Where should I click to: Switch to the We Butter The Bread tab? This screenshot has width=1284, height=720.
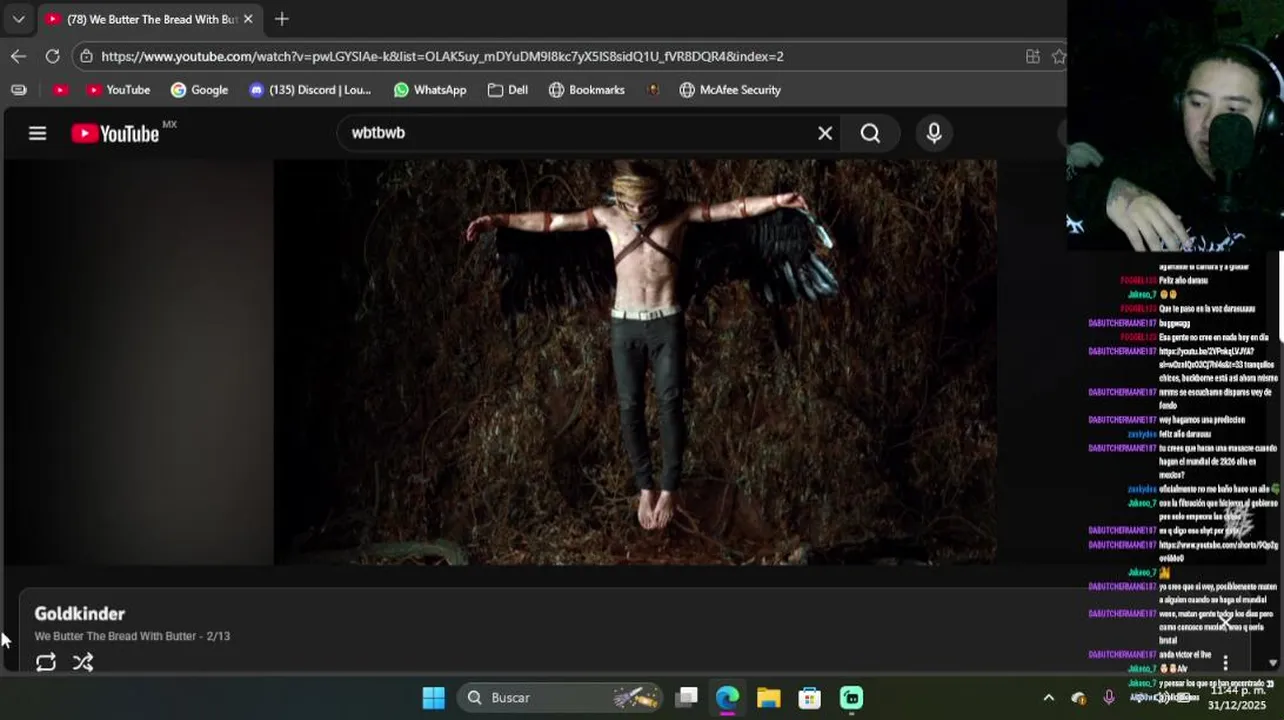150,19
